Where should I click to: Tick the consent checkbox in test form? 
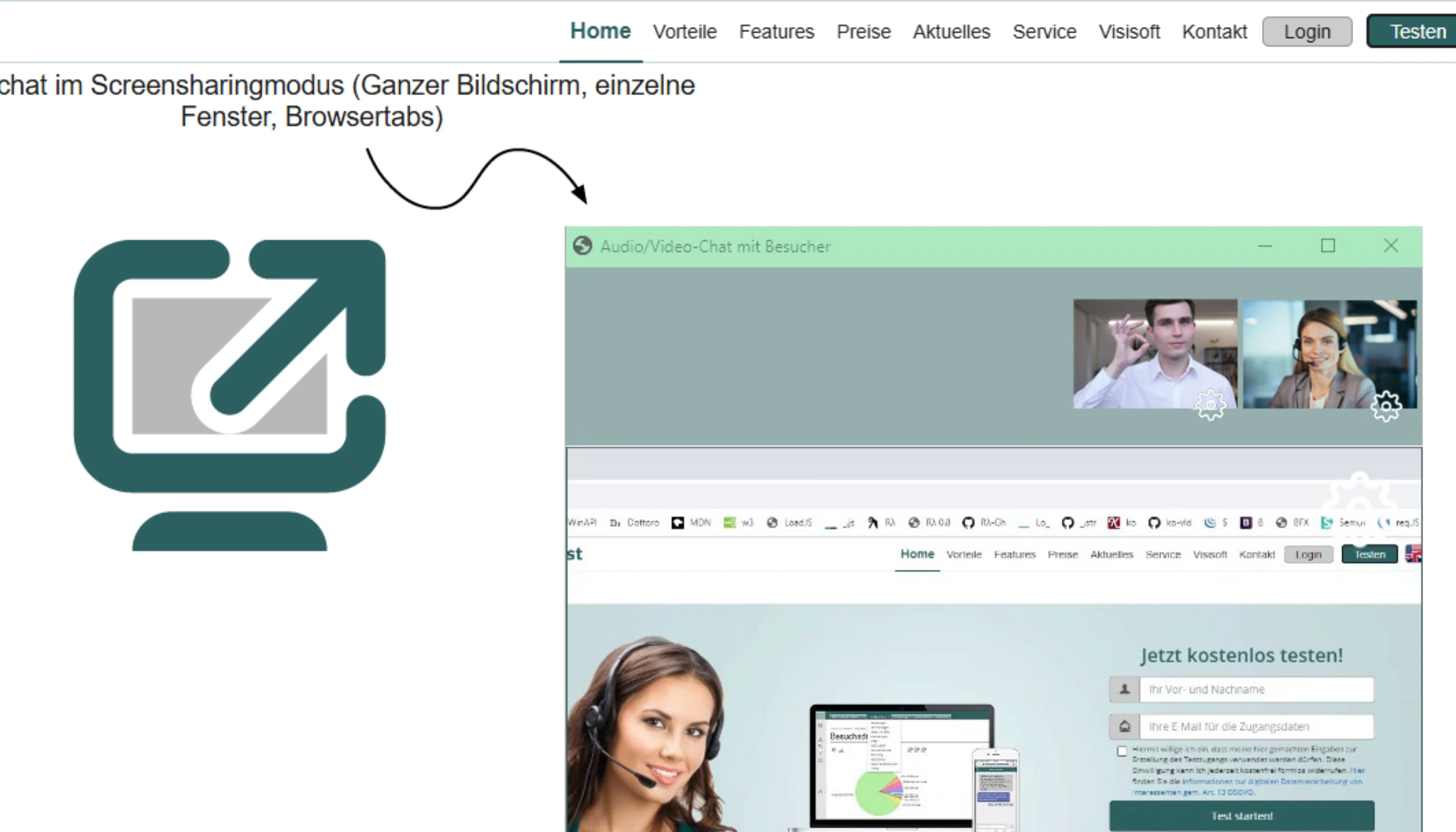(1122, 751)
